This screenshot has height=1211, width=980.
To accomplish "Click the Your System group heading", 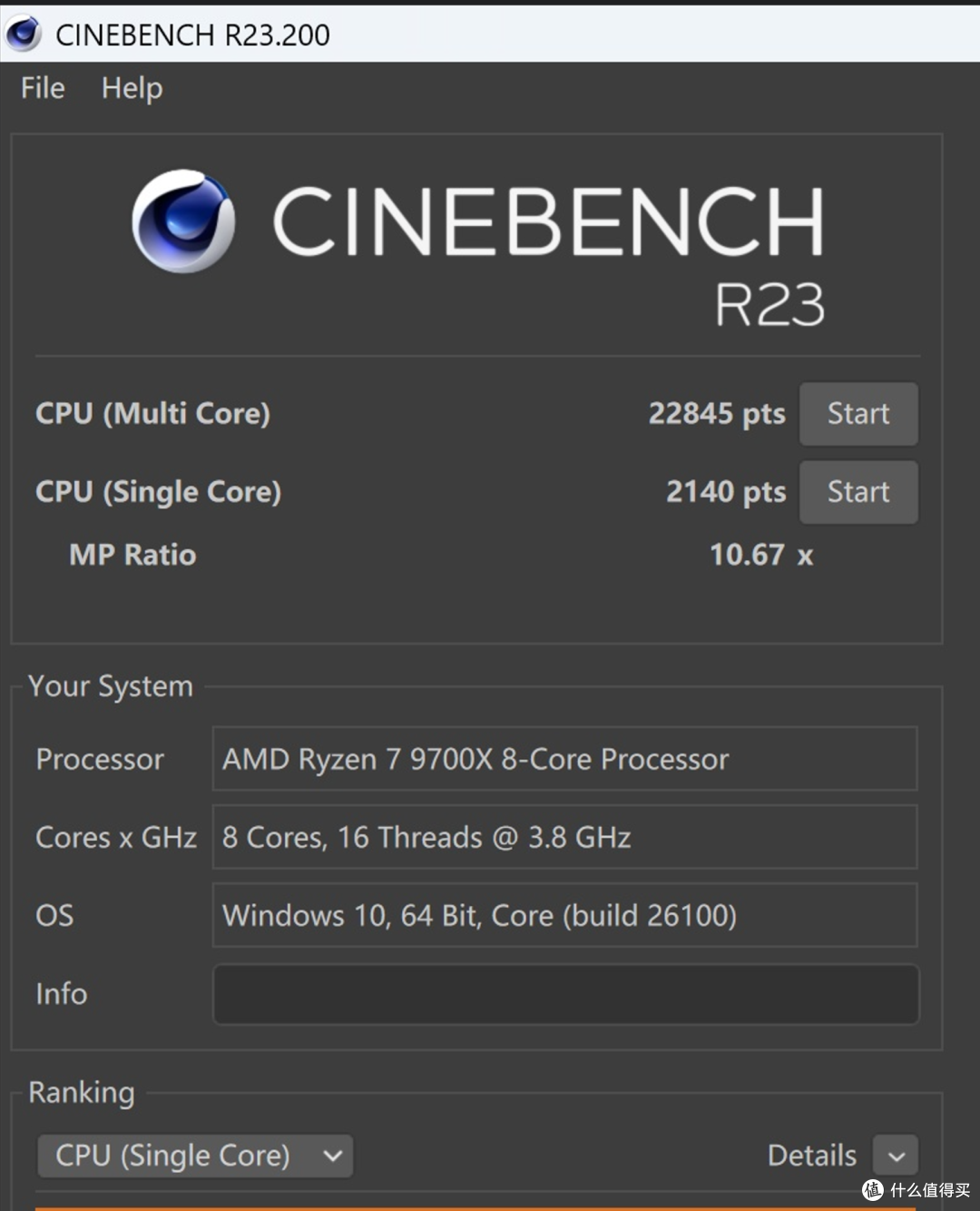I will (x=111, y=686).
